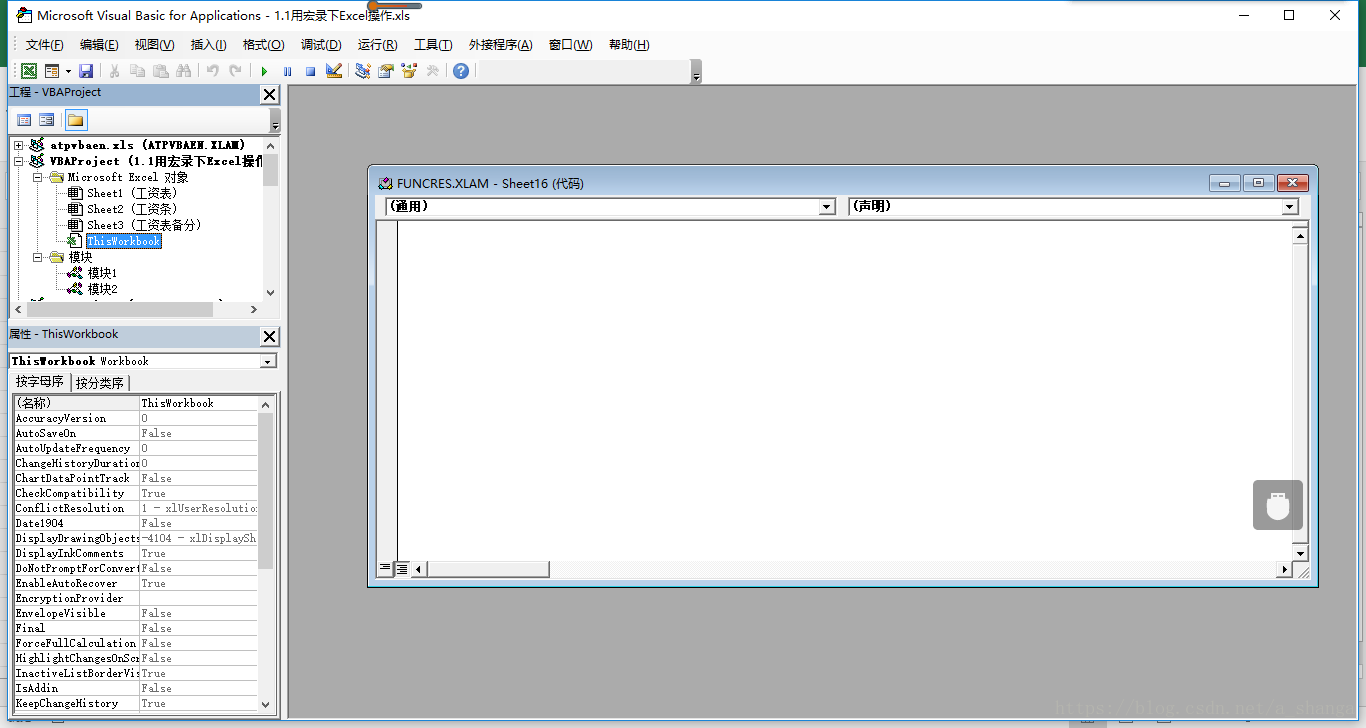1366x728 pixels.
Task: Open the (声明) procedure dropdown in code window
Action: point(1290,207)
